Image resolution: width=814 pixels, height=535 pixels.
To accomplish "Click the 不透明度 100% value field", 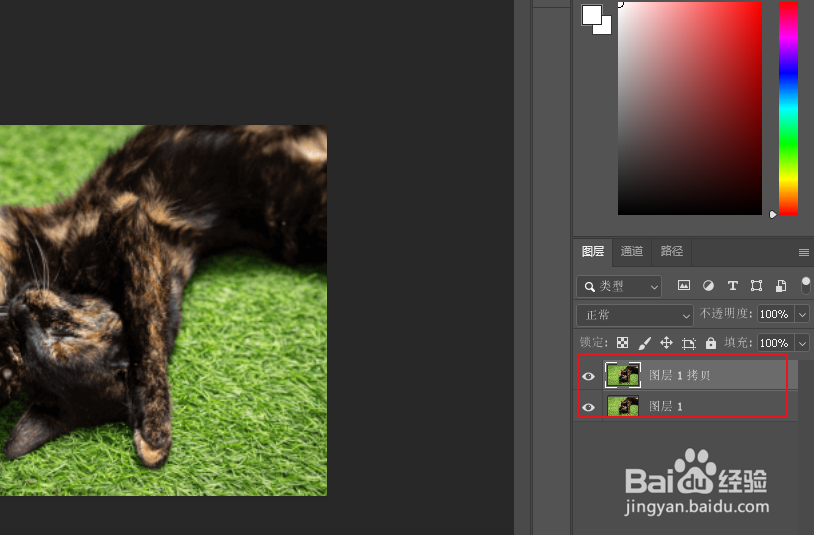I will [x=776, y=314].
